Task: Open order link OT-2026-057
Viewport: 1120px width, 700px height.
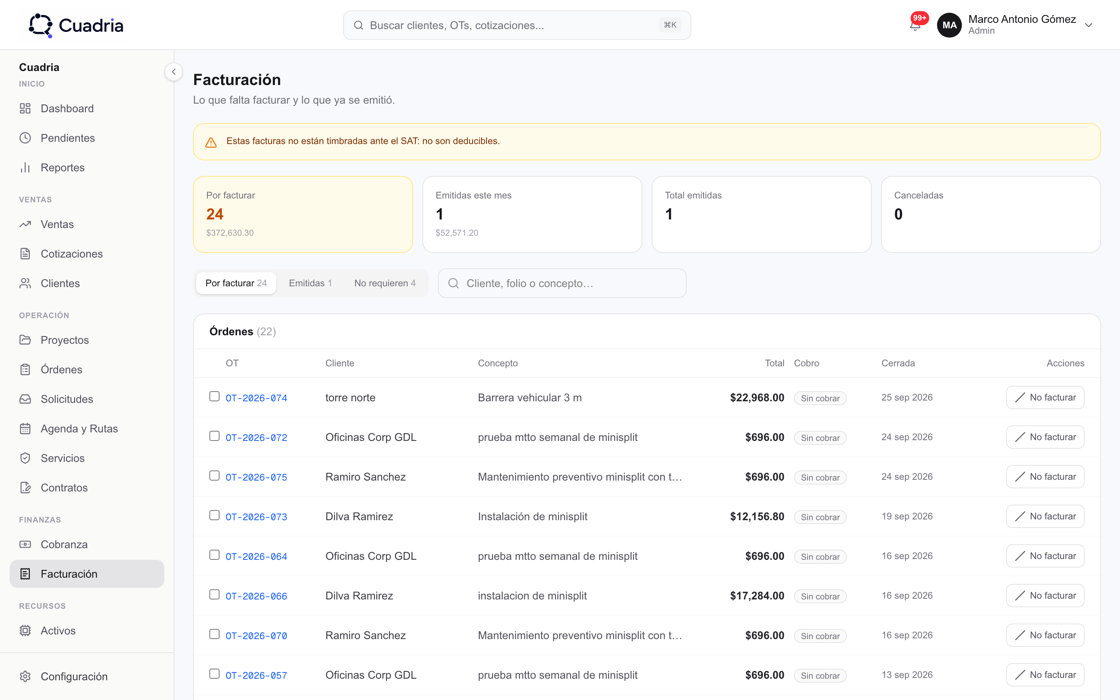Action: tap(256, 675)
